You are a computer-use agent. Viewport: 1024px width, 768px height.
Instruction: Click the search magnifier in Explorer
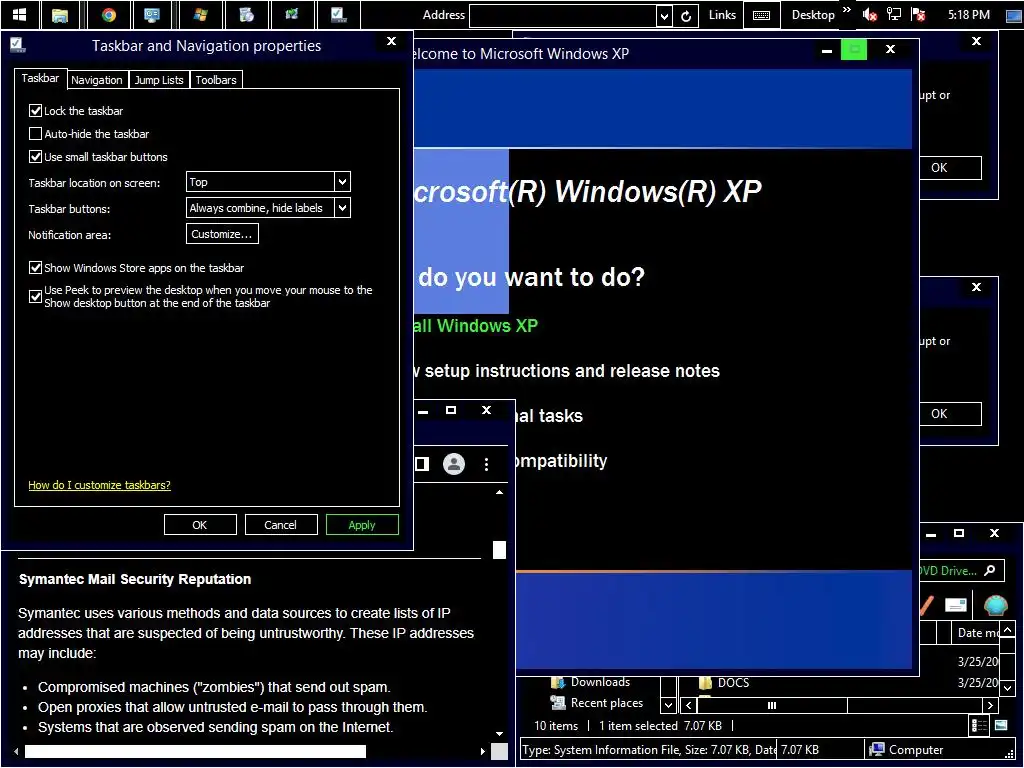tap(990, 570)
